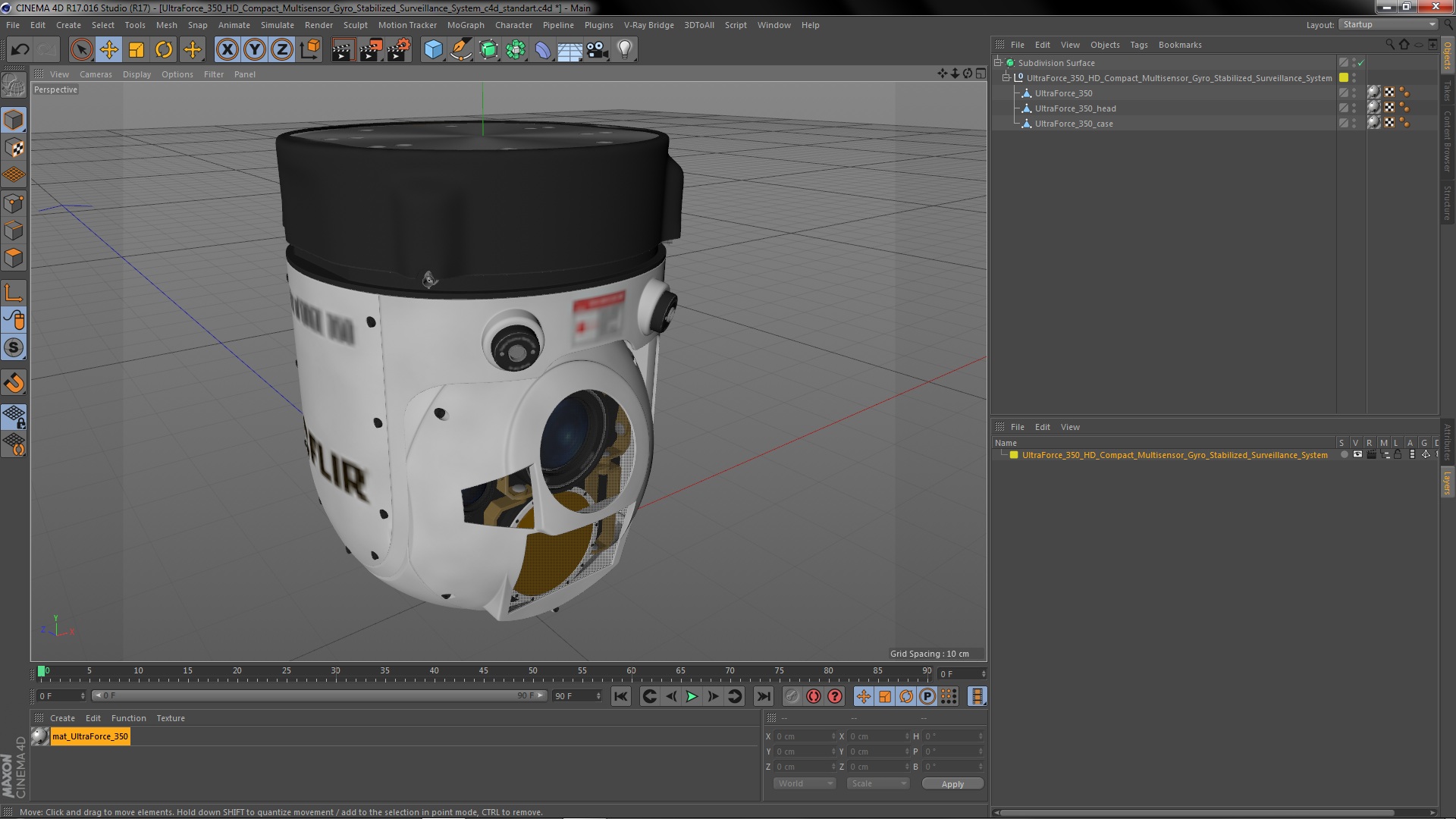Select Edges mode in left sidebar
1456x819 pixels.
pos(14,231)
